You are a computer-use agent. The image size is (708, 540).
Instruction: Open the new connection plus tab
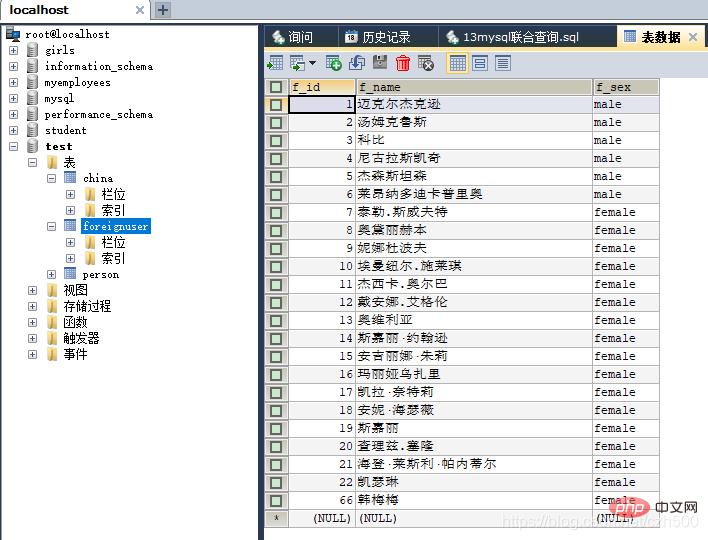click(x=163, y=10)
